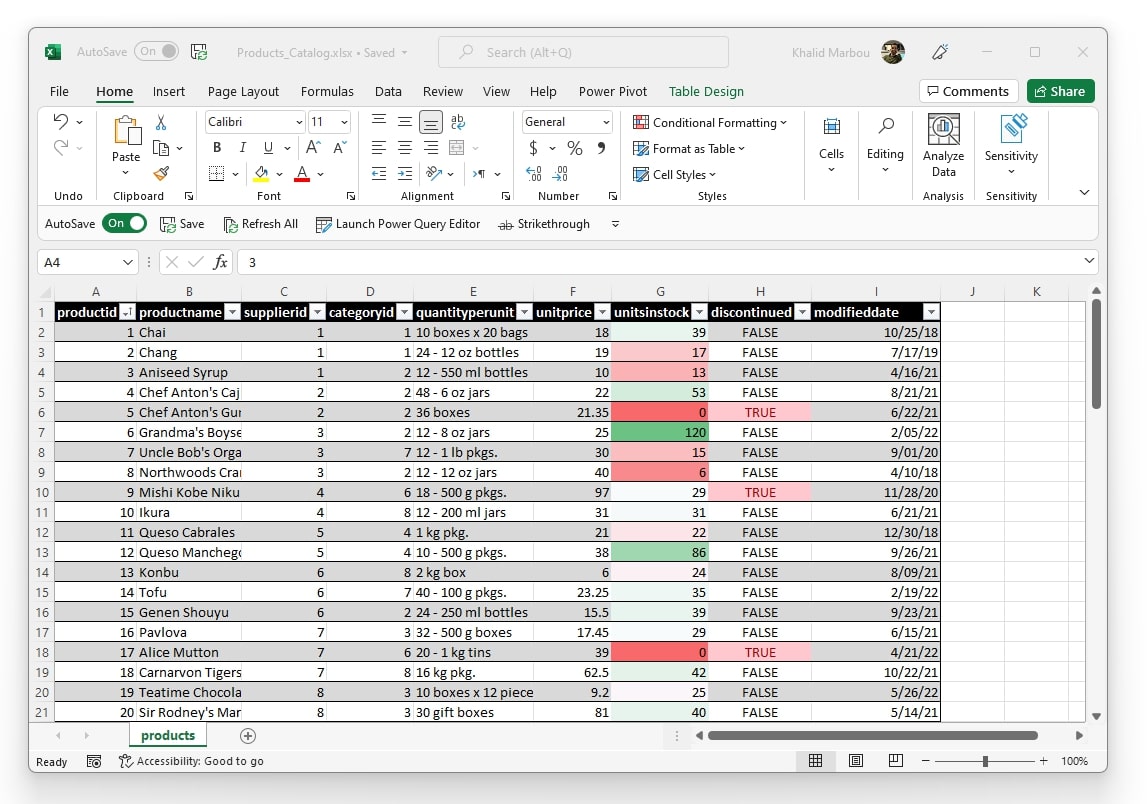1147x804 pixels.
Task: Click the Format Painter brush icon
Action: pyautogui.click(x=161, y=173)
